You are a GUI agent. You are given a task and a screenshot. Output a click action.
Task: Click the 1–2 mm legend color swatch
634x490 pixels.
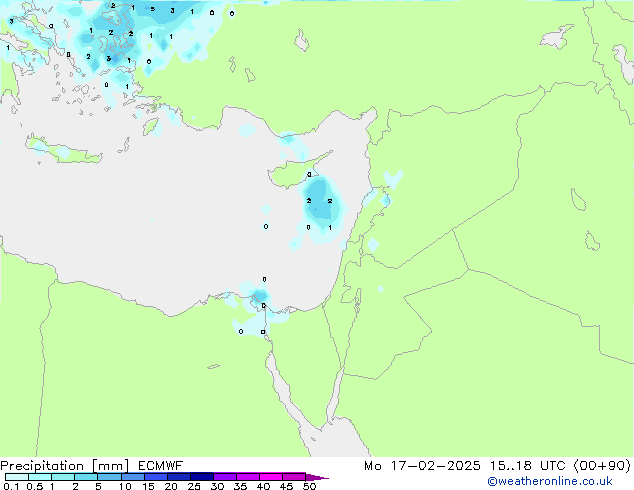tap(63, 477)
